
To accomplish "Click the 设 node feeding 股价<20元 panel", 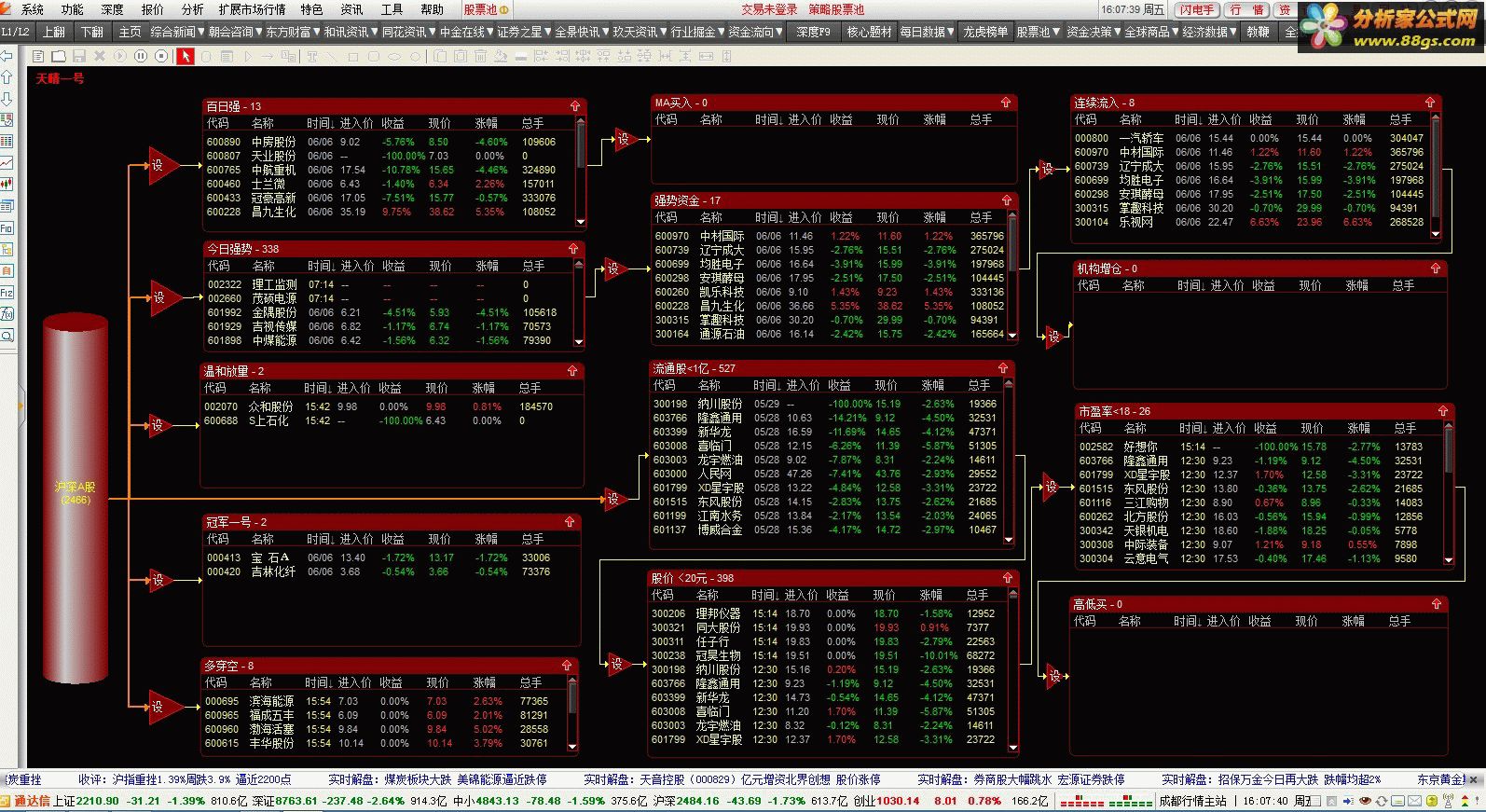I will point(620,664).
